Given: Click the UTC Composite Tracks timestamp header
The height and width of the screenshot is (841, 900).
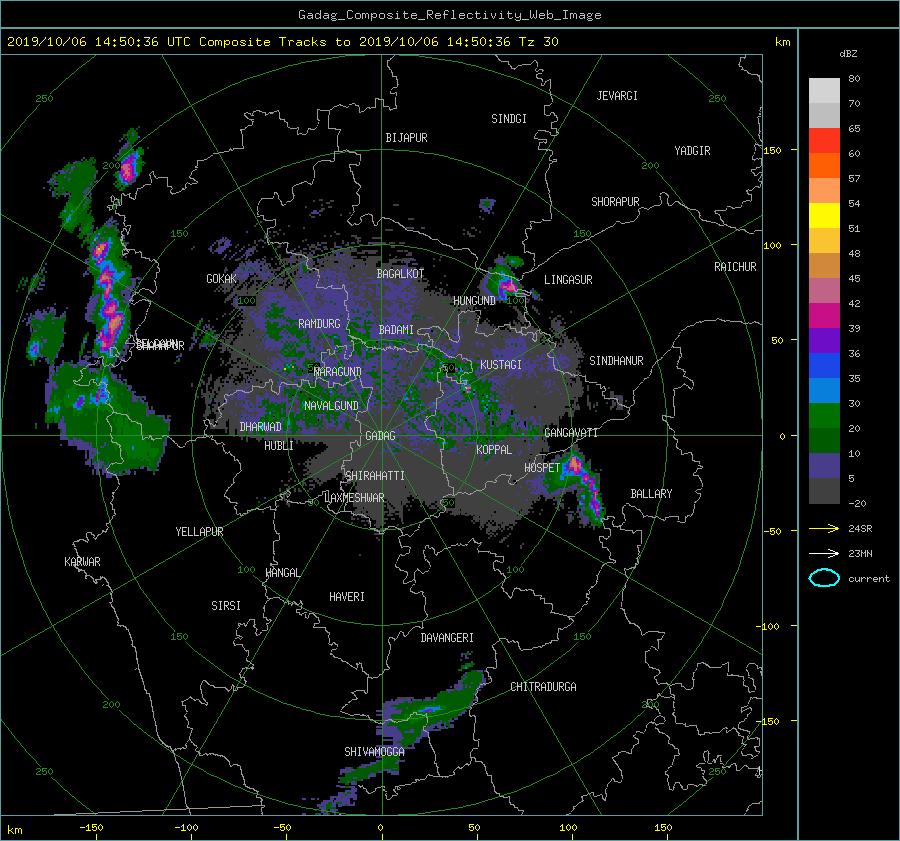Looking at the screenshot, I should point(282,42).
